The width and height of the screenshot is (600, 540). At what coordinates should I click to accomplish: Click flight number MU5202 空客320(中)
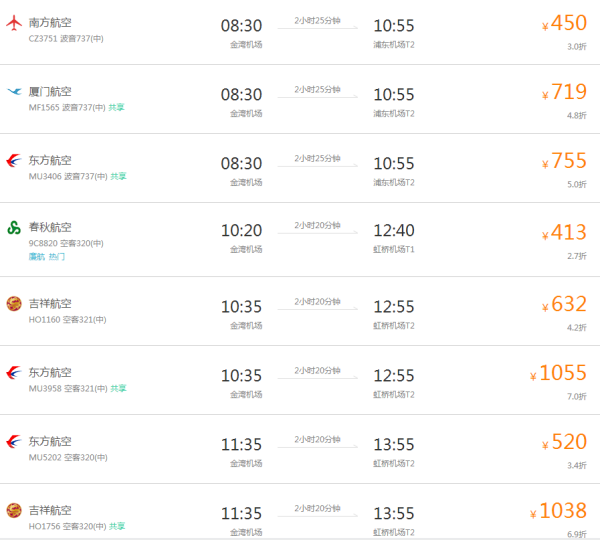tap(68, 457)
